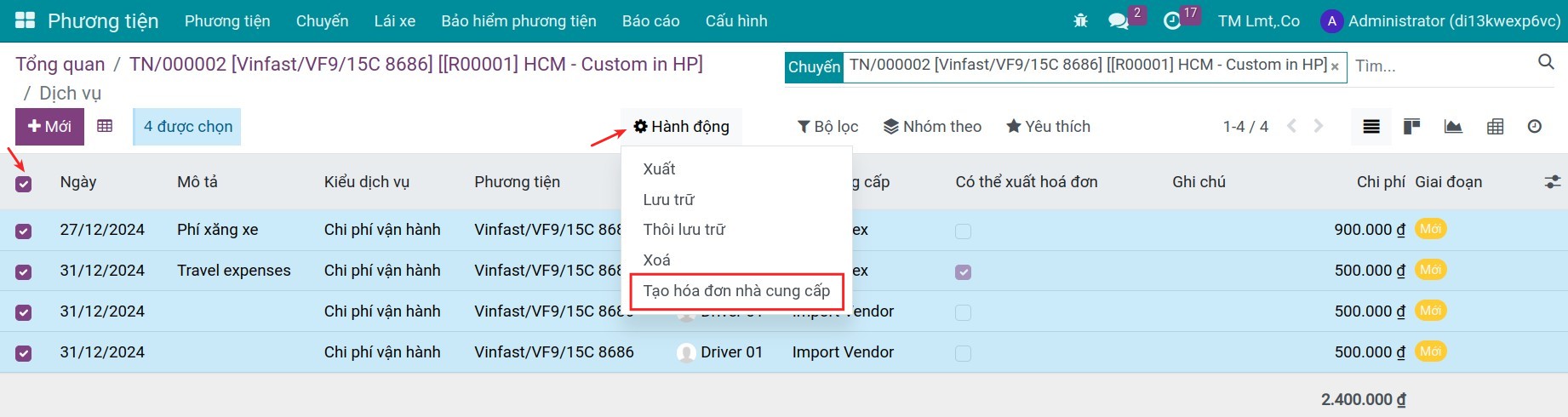Open Bảo hiểm phương tiện menu item
The image size is (1568, 417).
tap(518, 21)
